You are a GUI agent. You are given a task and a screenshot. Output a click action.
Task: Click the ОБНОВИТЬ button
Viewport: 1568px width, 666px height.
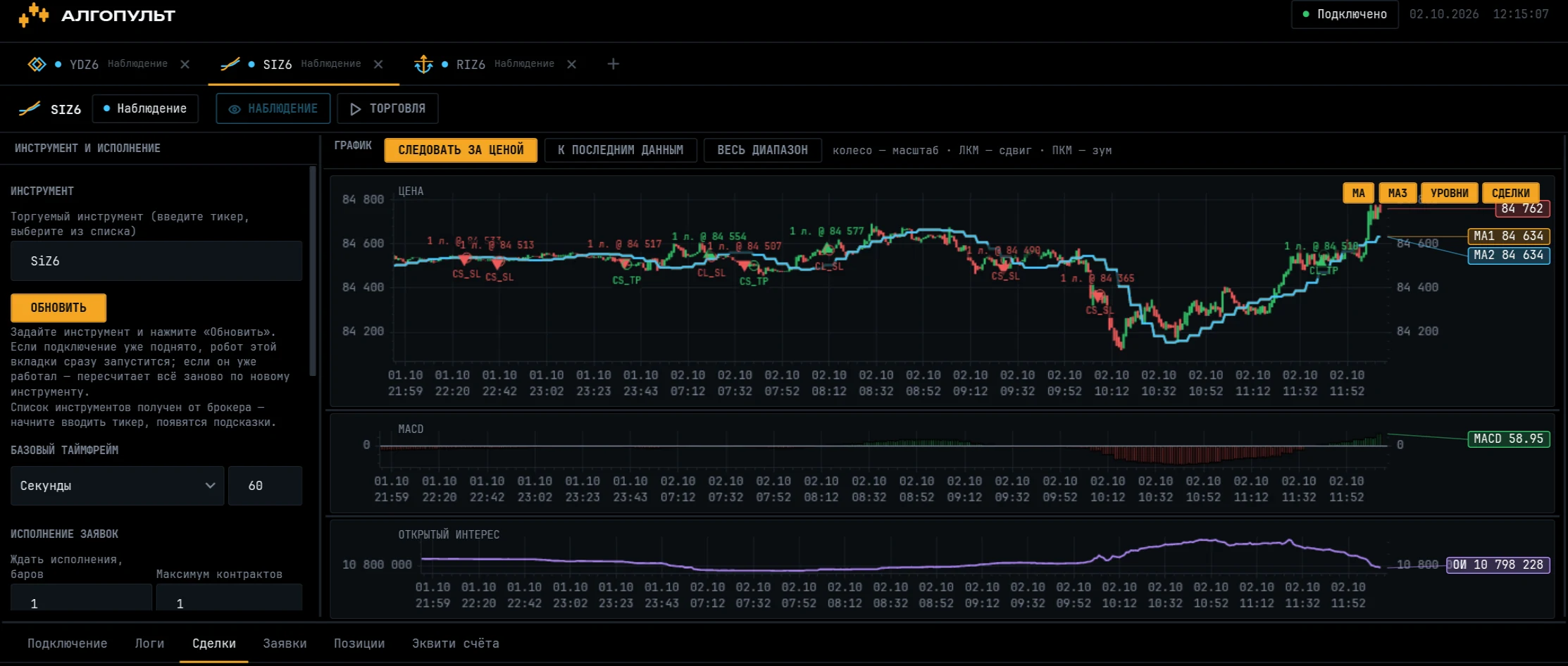tap(58, 308)
